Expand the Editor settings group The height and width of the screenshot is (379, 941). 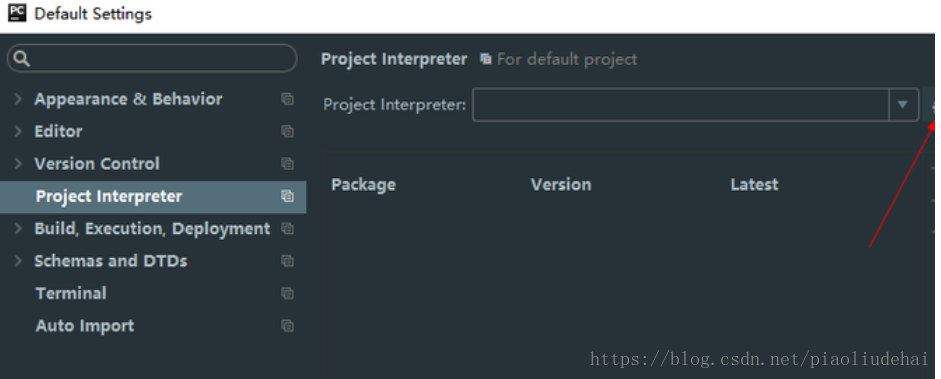(x=18, y=131)
